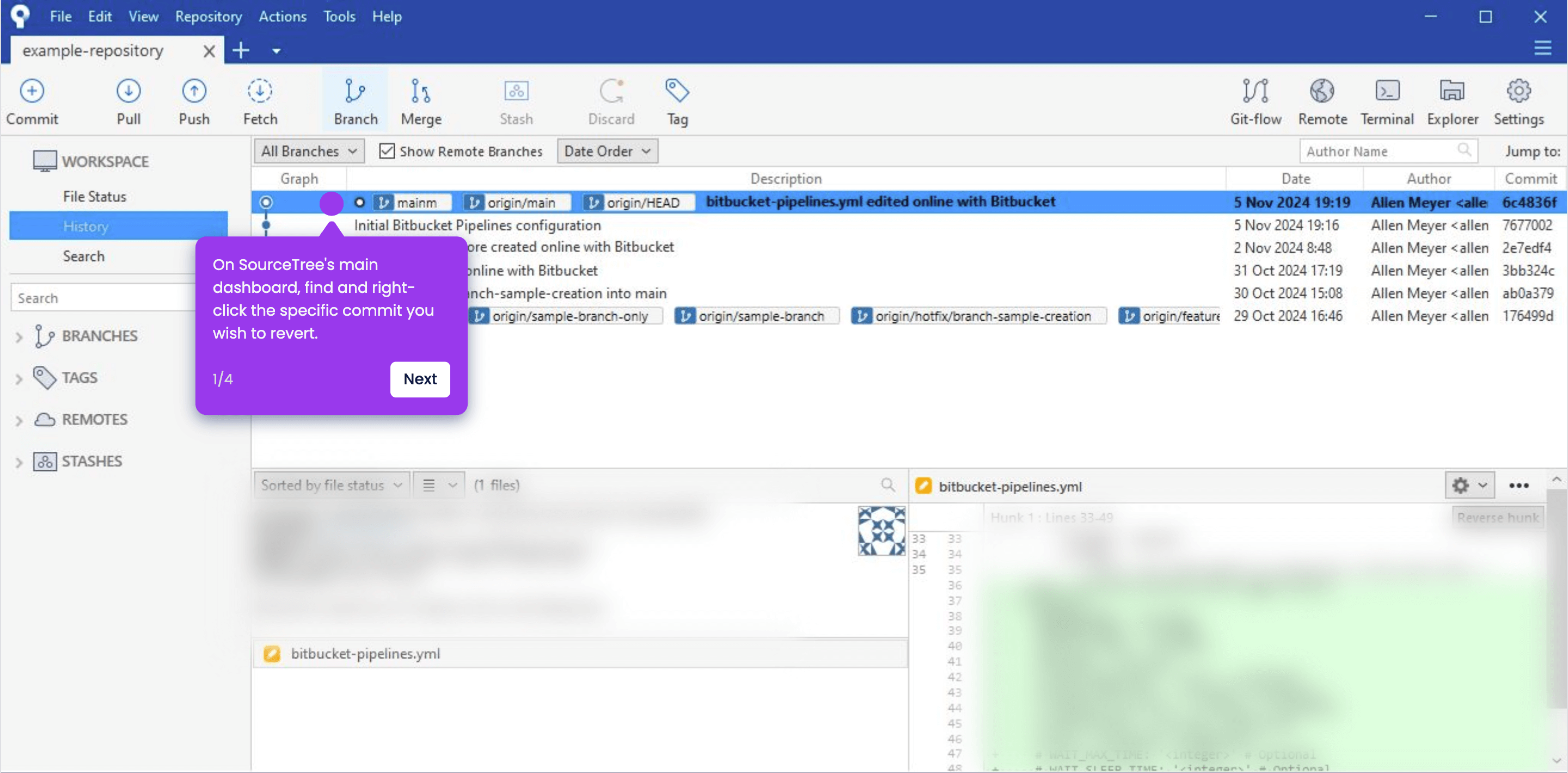Click the Push toolbar icon
Screen dimensions: 1568x773
pyautogui.click(x=194, y=101)
